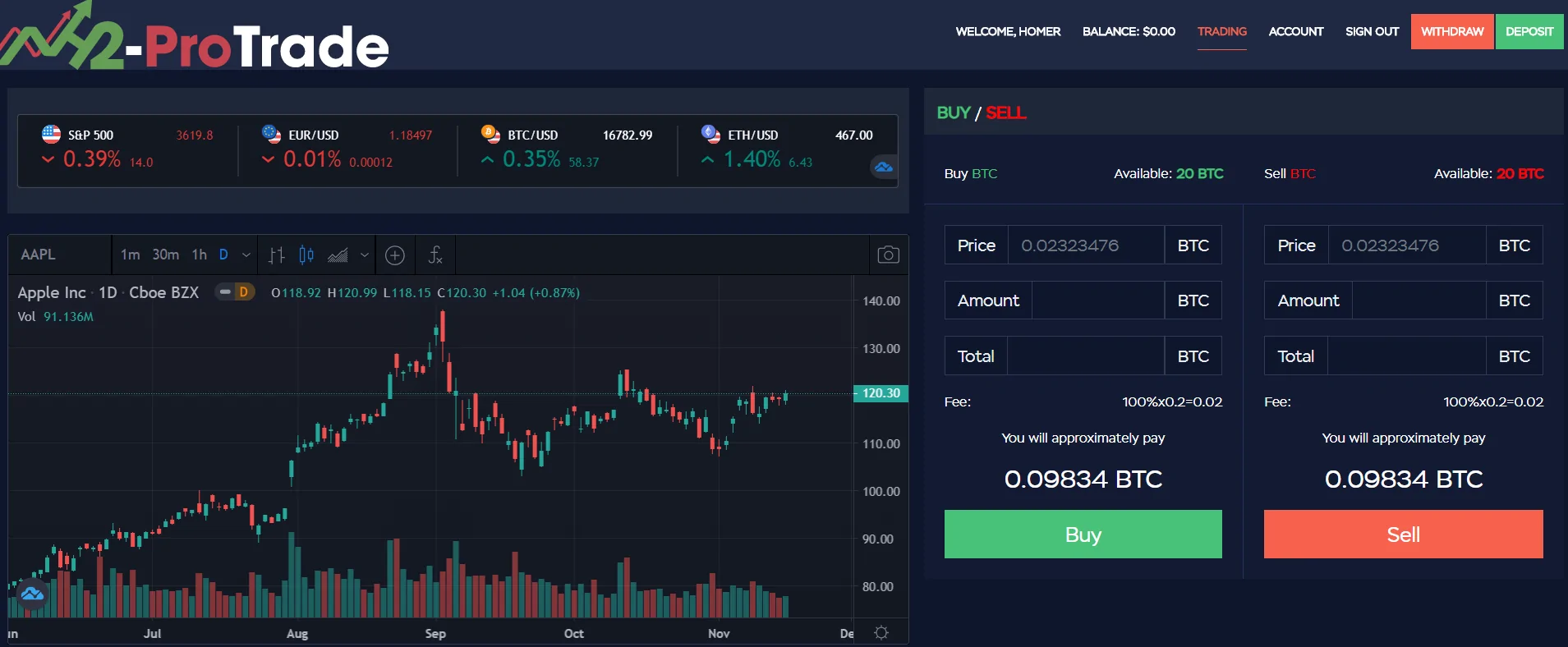Image resolution: width=1568 pixels, height=647 pixels.
Task: Focus the Buy Amount input field
Action: coord(1098,301)
